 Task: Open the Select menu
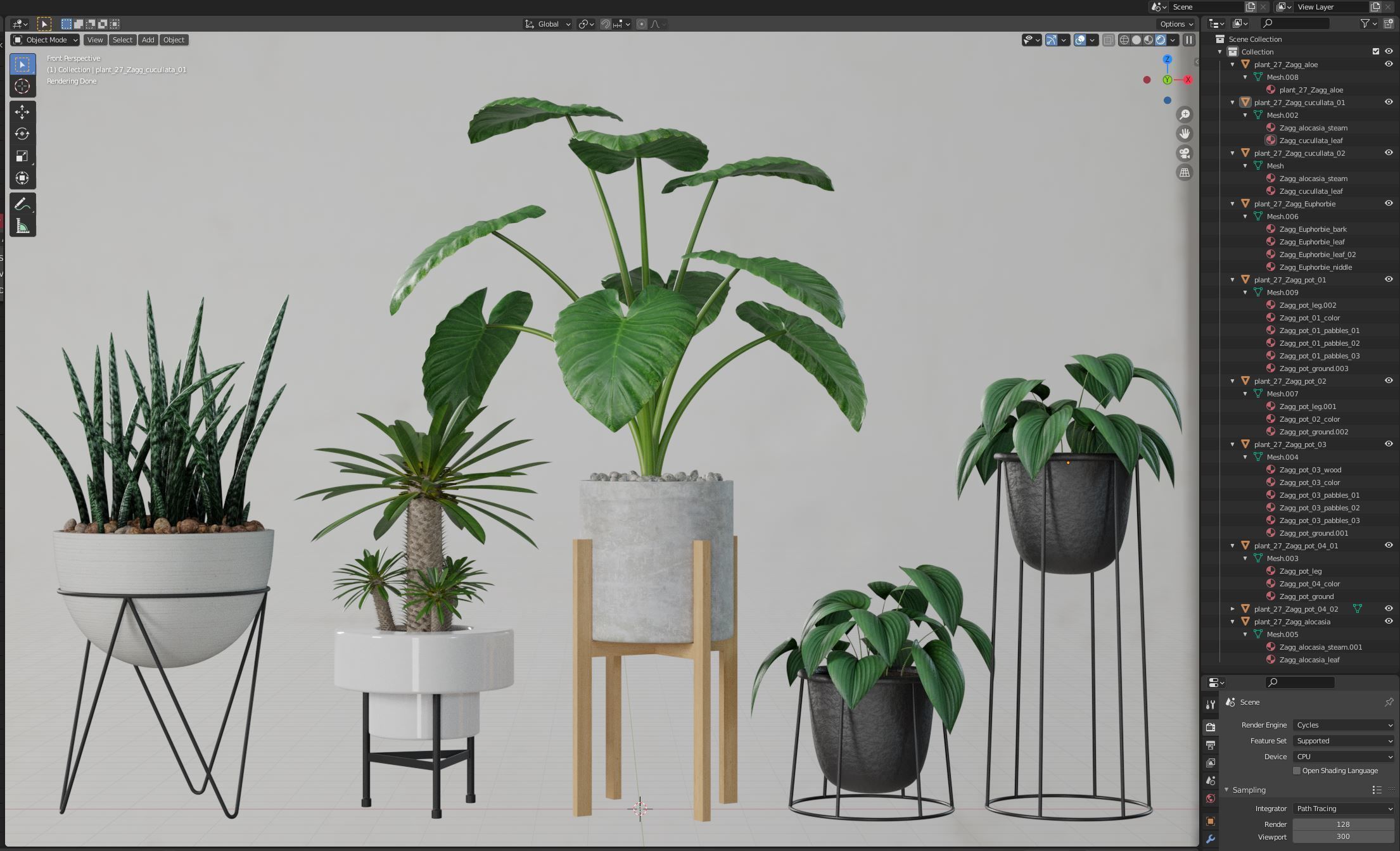[122, 40]
